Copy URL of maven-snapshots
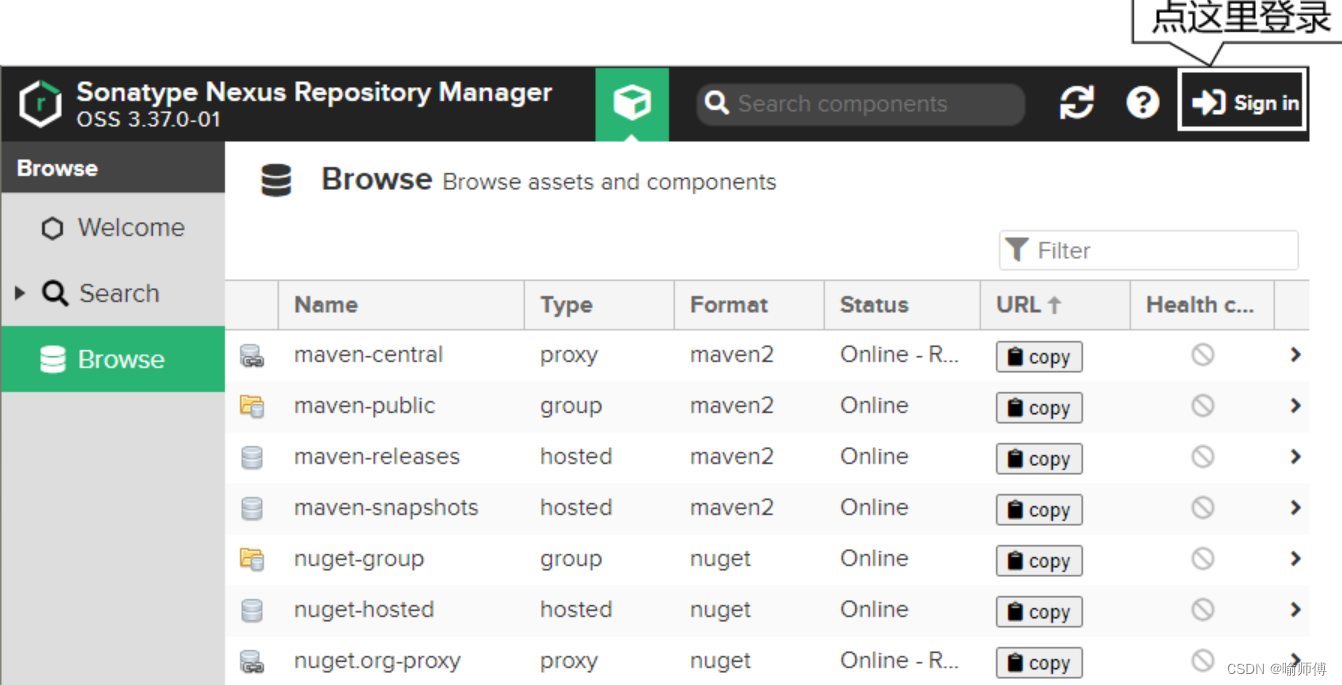This screenshot has width=1342, height=685. (1039, 510)
